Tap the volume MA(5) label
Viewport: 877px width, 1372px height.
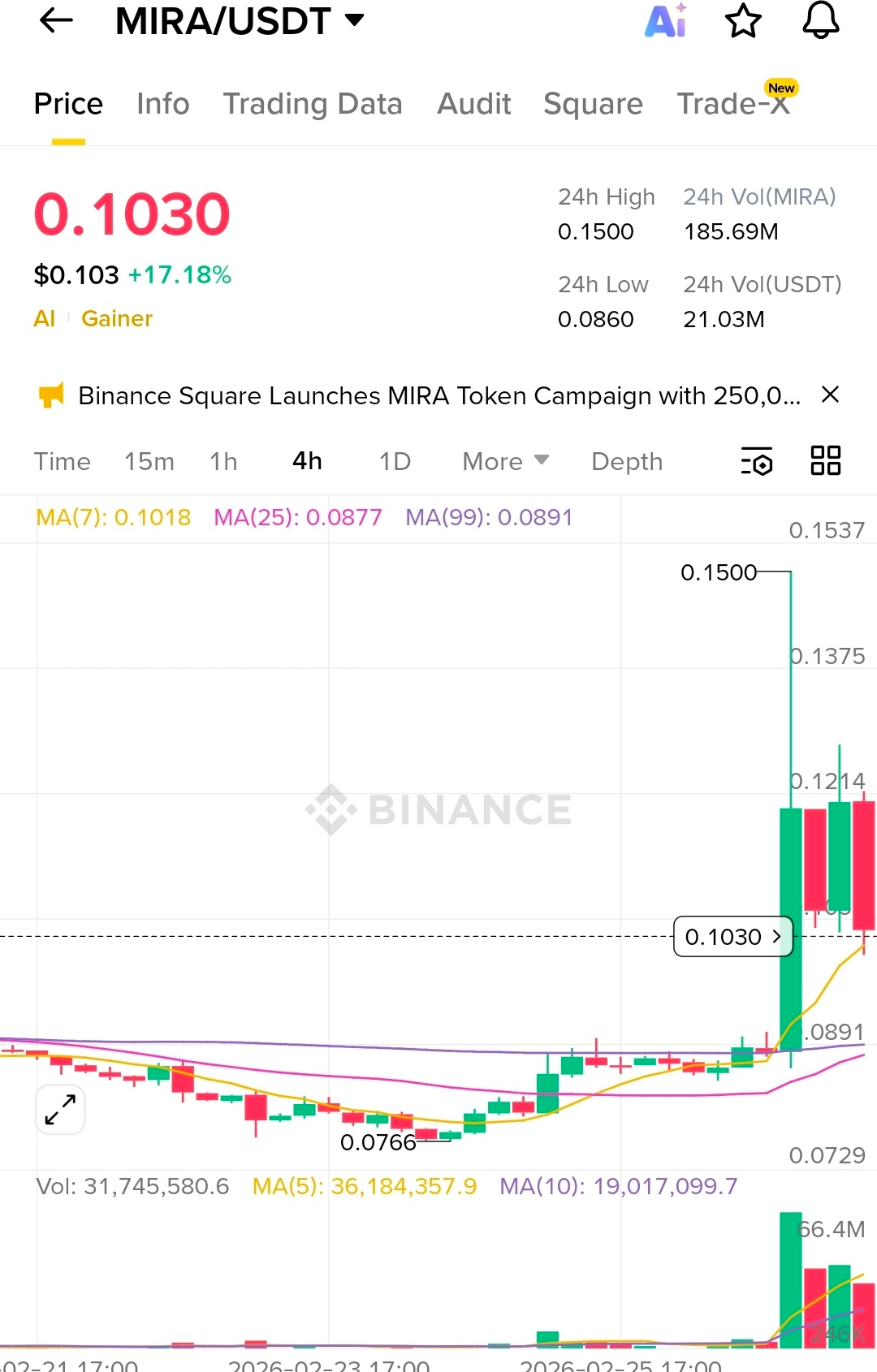tap(365, 1186)
